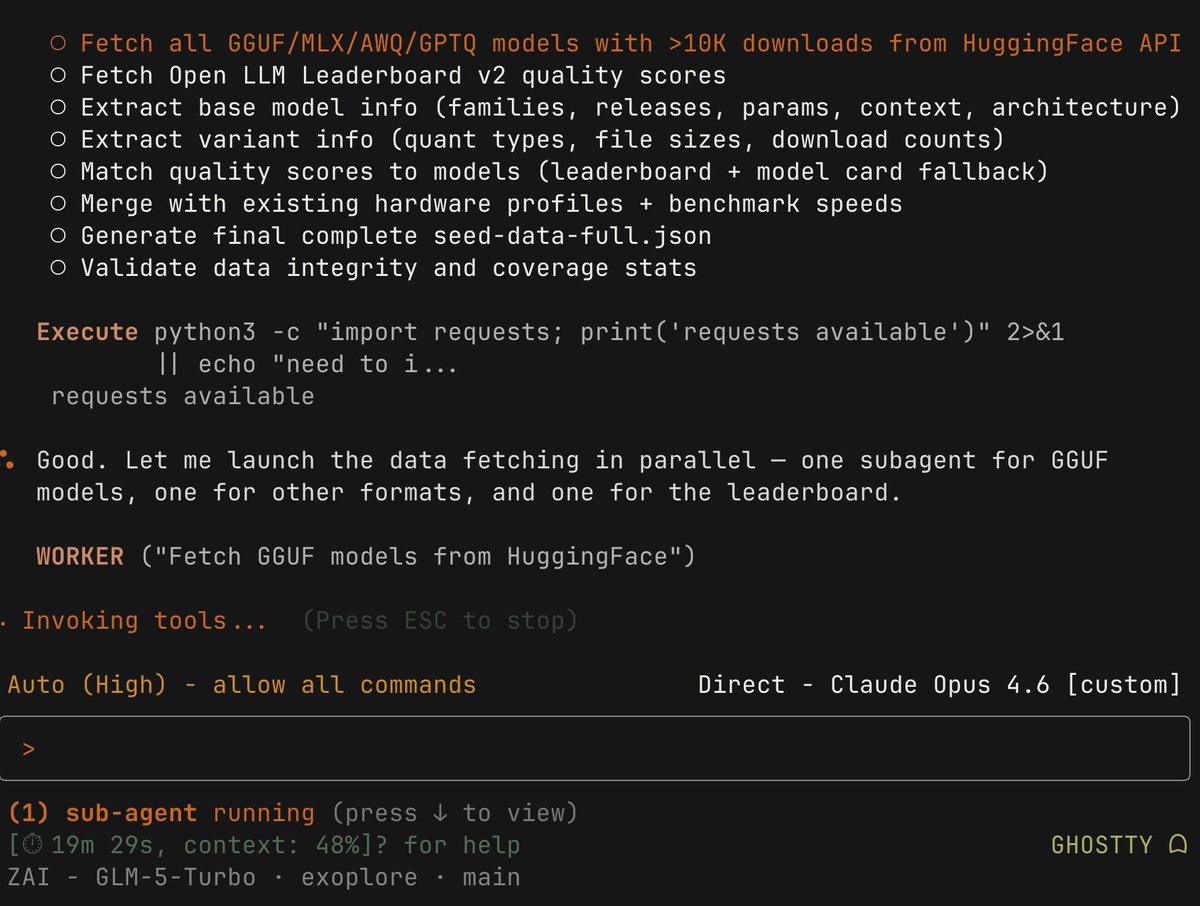Click 'Validate data integrity and coverage stats' text
Screen dimensions: 1200x906
click(x=389, y=268)
